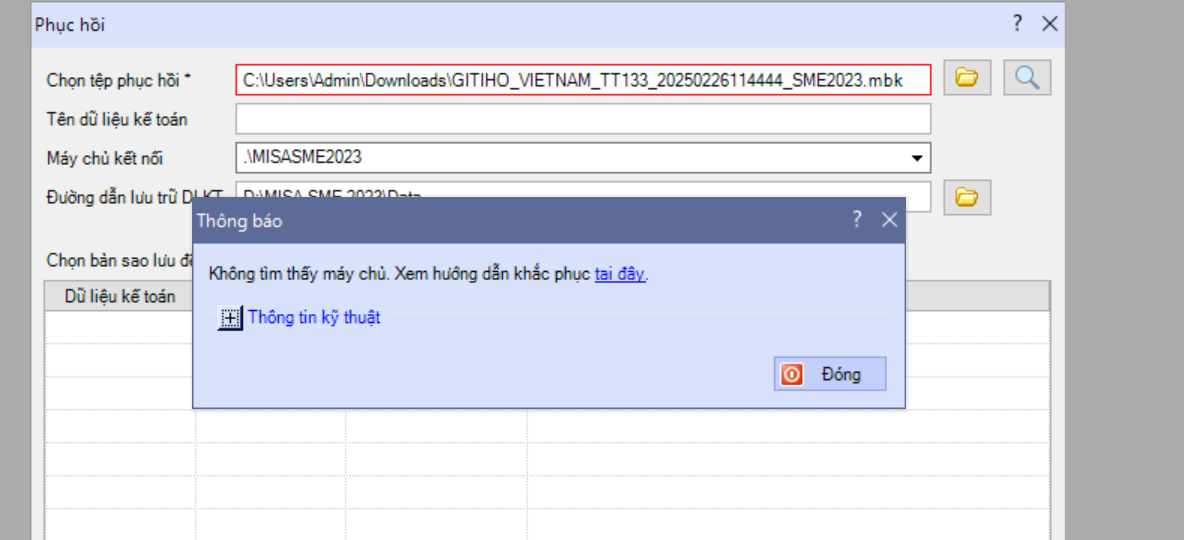Click the Chọn tệp phục hồi path field
Screen dimensions: 1184x540
click(583, 79)
